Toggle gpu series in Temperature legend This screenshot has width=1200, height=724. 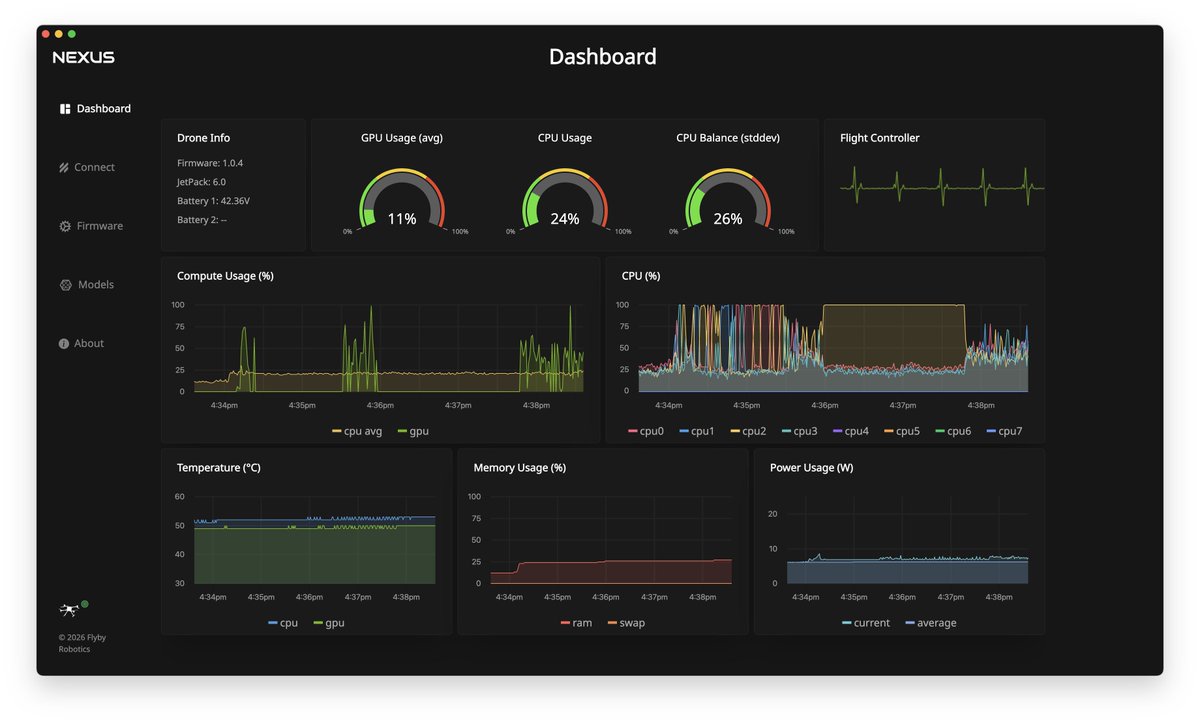click(x=329, y=623)
